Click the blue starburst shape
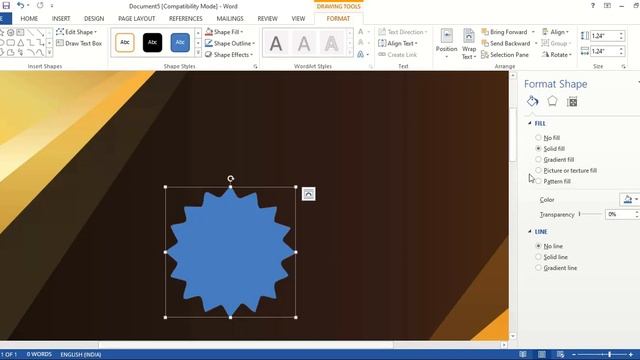 pos(231,252)
